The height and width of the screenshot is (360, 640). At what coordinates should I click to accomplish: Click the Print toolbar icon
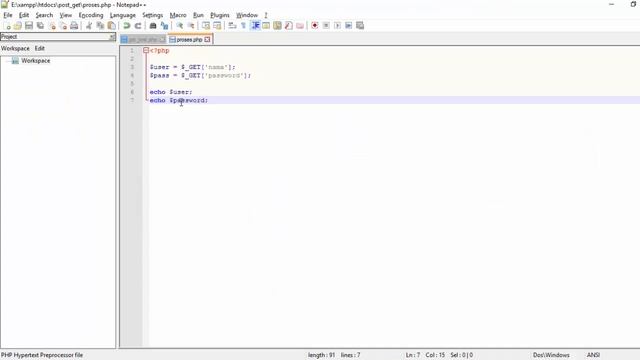(74, 26)
